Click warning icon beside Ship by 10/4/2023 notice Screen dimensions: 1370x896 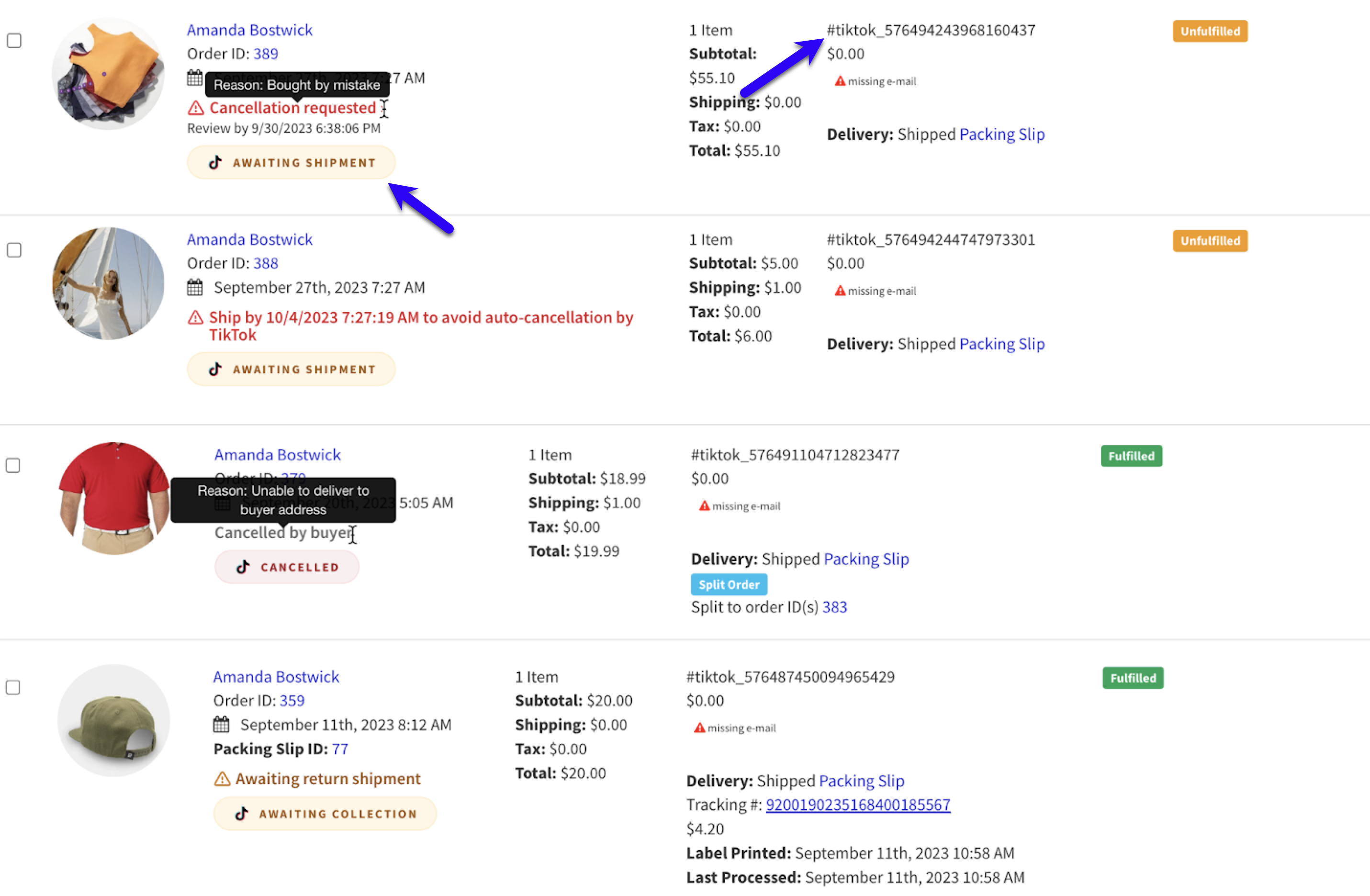point(196,318)
